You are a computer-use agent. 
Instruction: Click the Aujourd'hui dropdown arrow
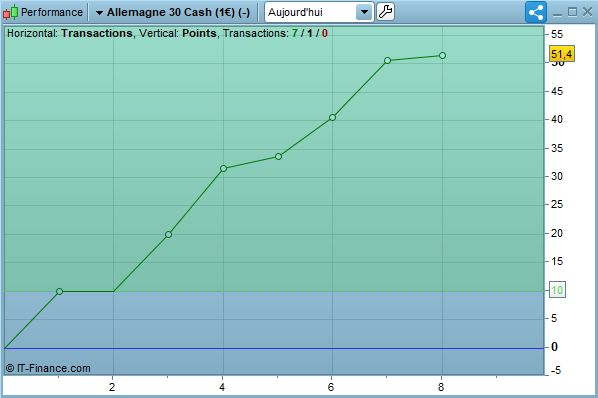click(x=364, y=12)
